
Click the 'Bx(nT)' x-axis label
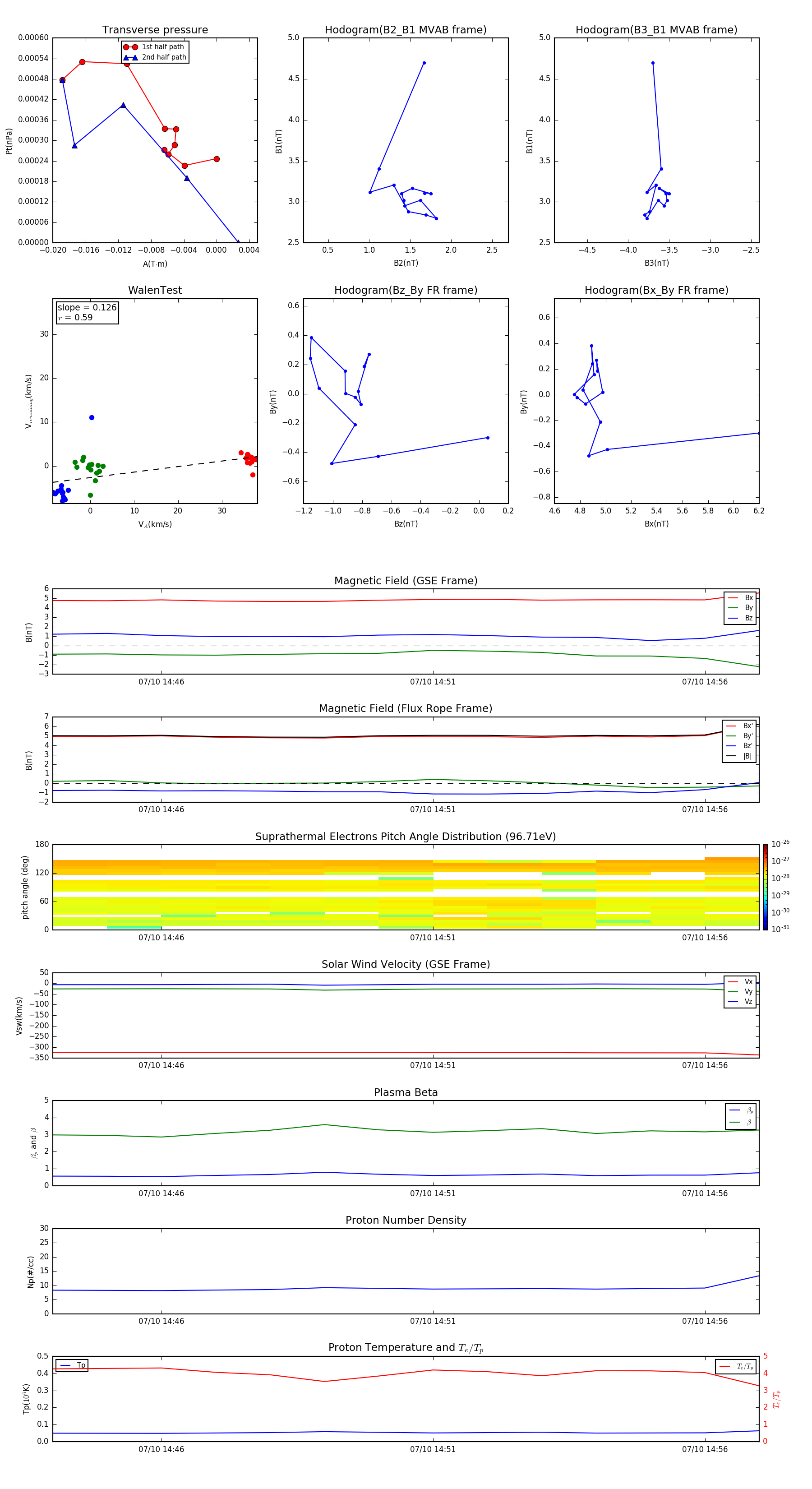pyautogui.click(x=656, y=524)
